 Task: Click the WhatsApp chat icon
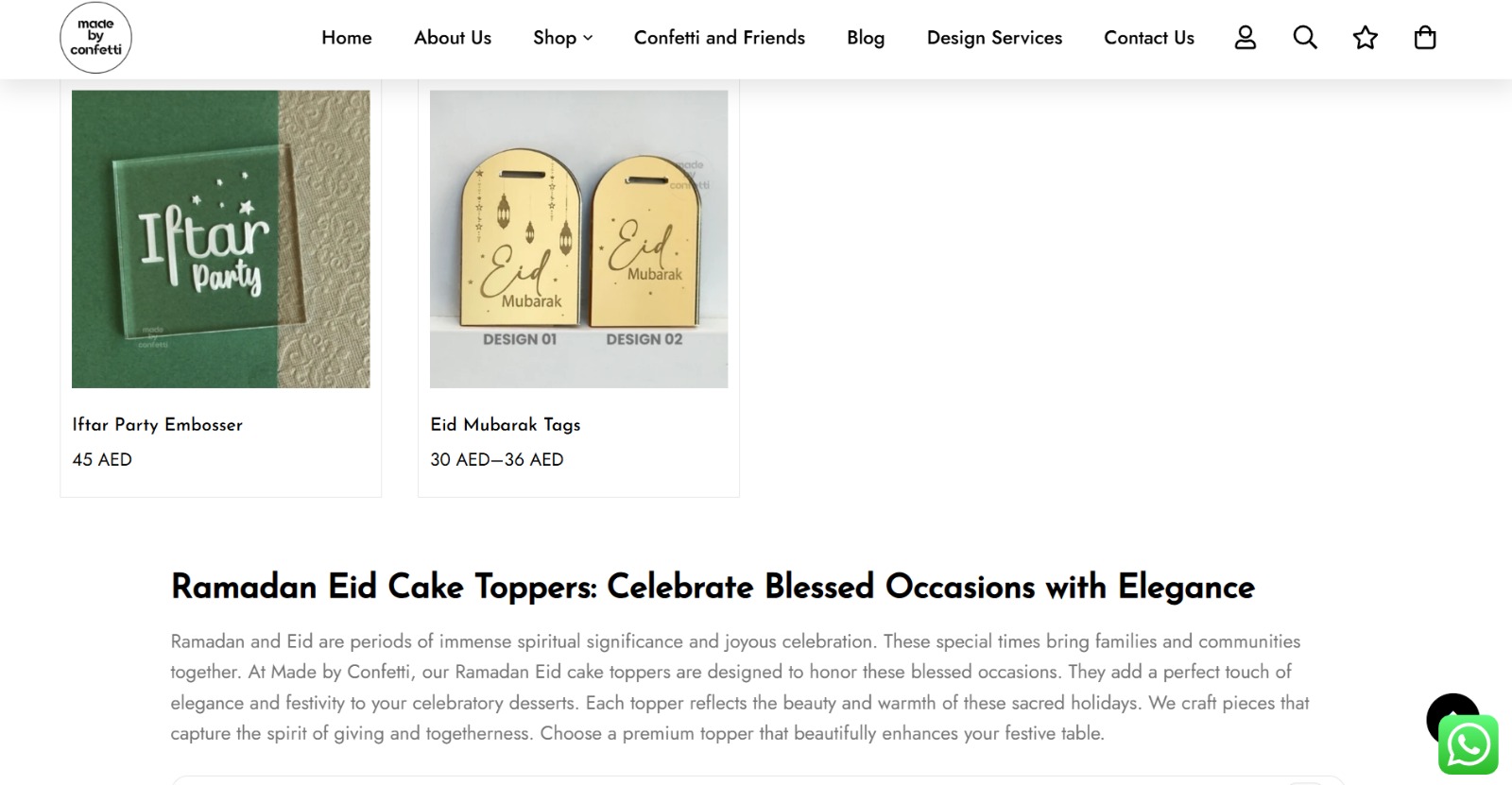1468,745
